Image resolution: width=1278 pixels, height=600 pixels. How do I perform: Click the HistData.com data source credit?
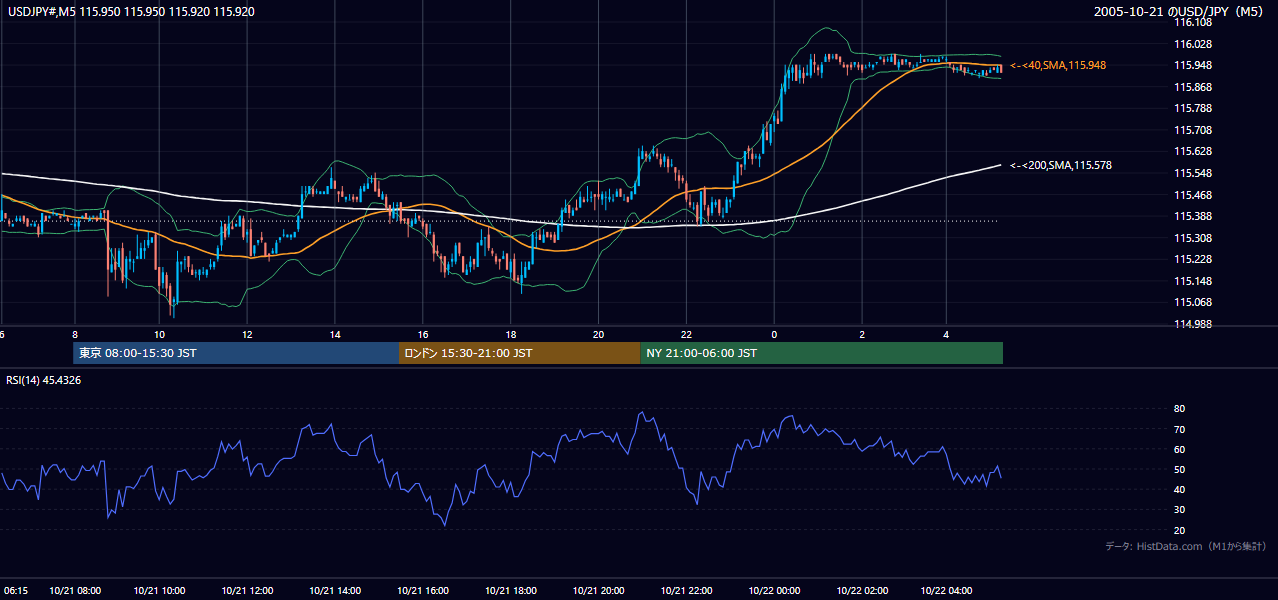point(1186,546)
